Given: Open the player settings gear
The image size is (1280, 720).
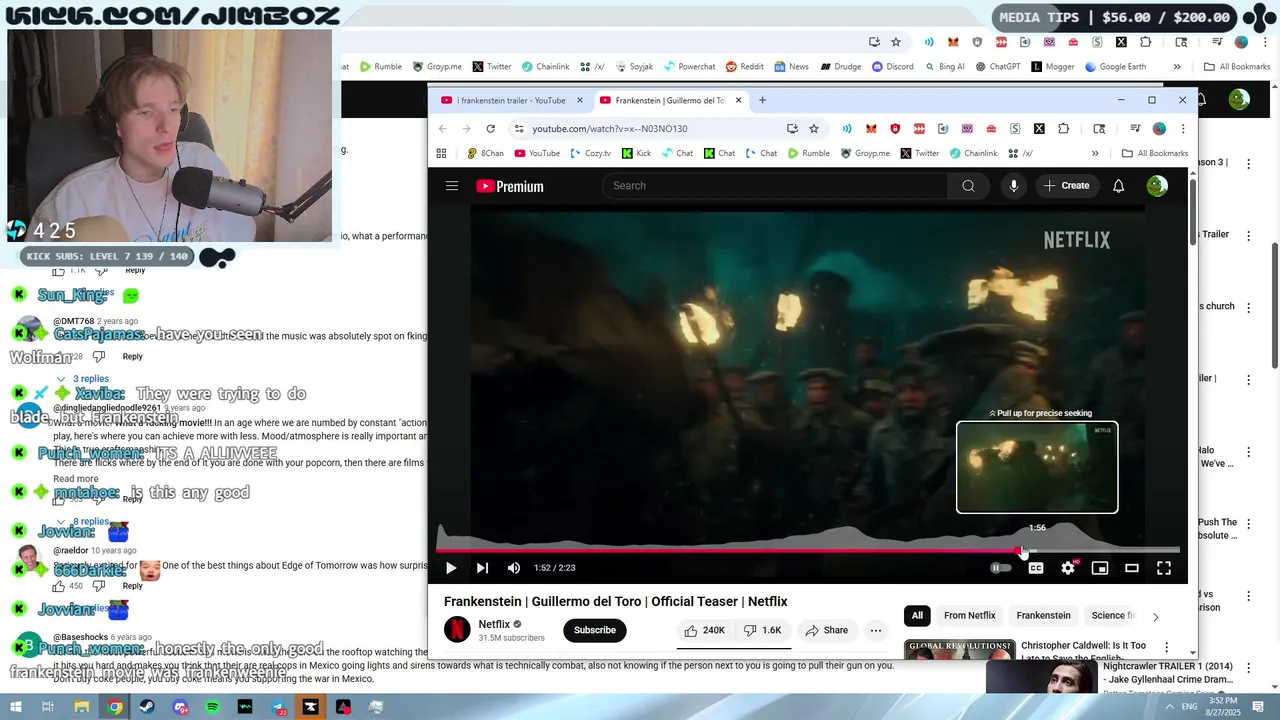Looking at the screenshot, I should point(1068,568).
